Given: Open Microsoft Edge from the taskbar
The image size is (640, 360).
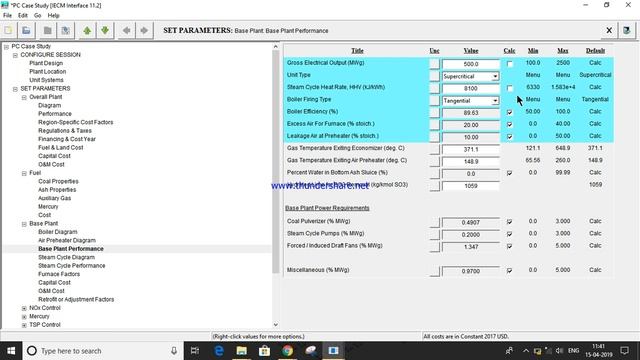Looking at the screenshot, I should pyautogui.click(x=219, y=351).
